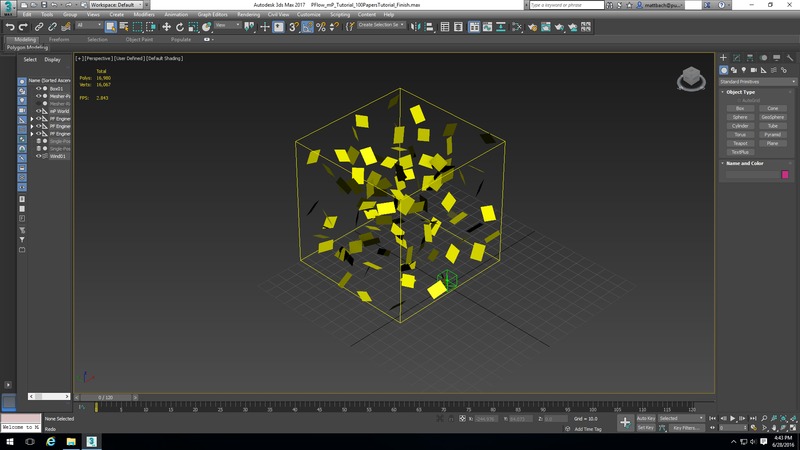This screenshot has height=450, width=800.
Task: Toggle the Angle Snap icon
Action: pos(307,27)
